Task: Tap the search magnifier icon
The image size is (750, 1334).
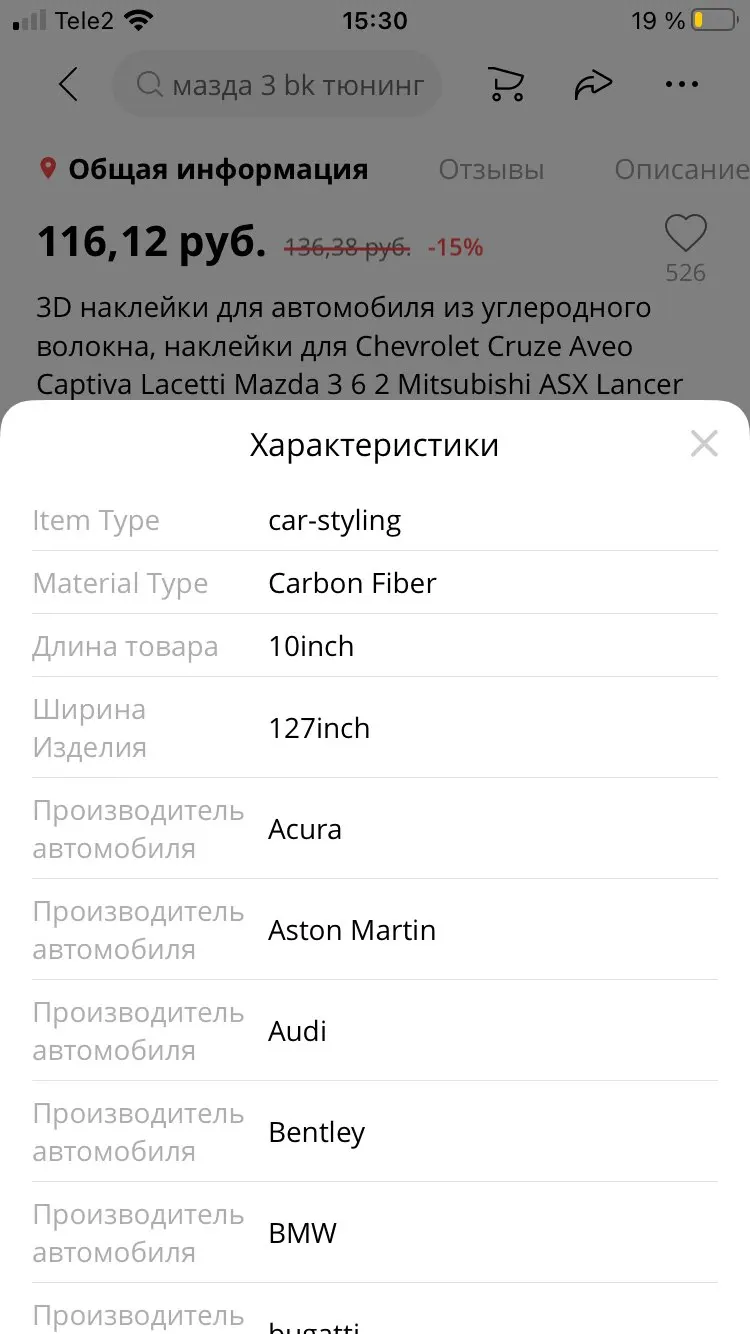Action: click(x=149, y=86)
